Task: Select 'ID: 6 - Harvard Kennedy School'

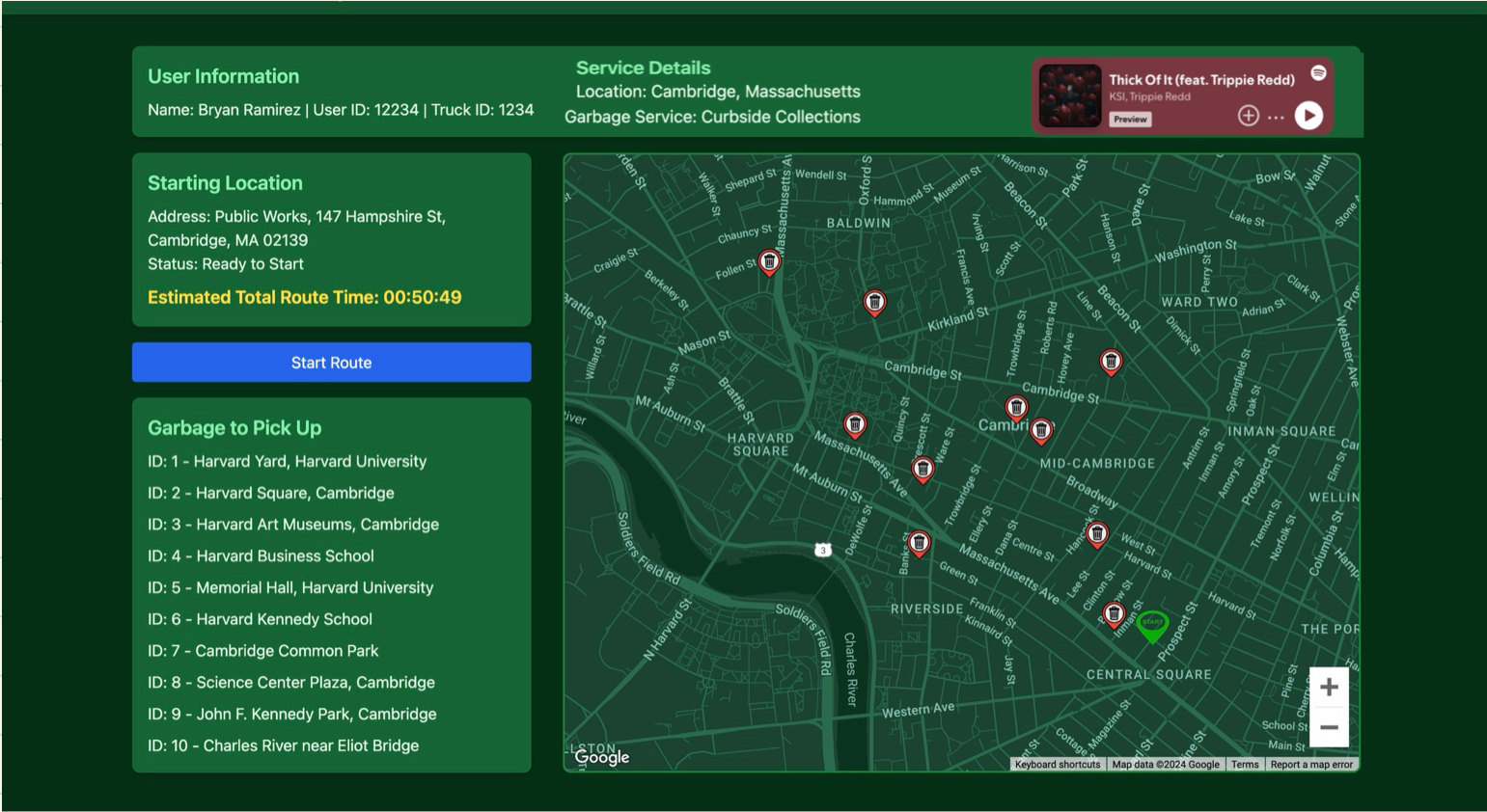Action: [x=260, y=619]
